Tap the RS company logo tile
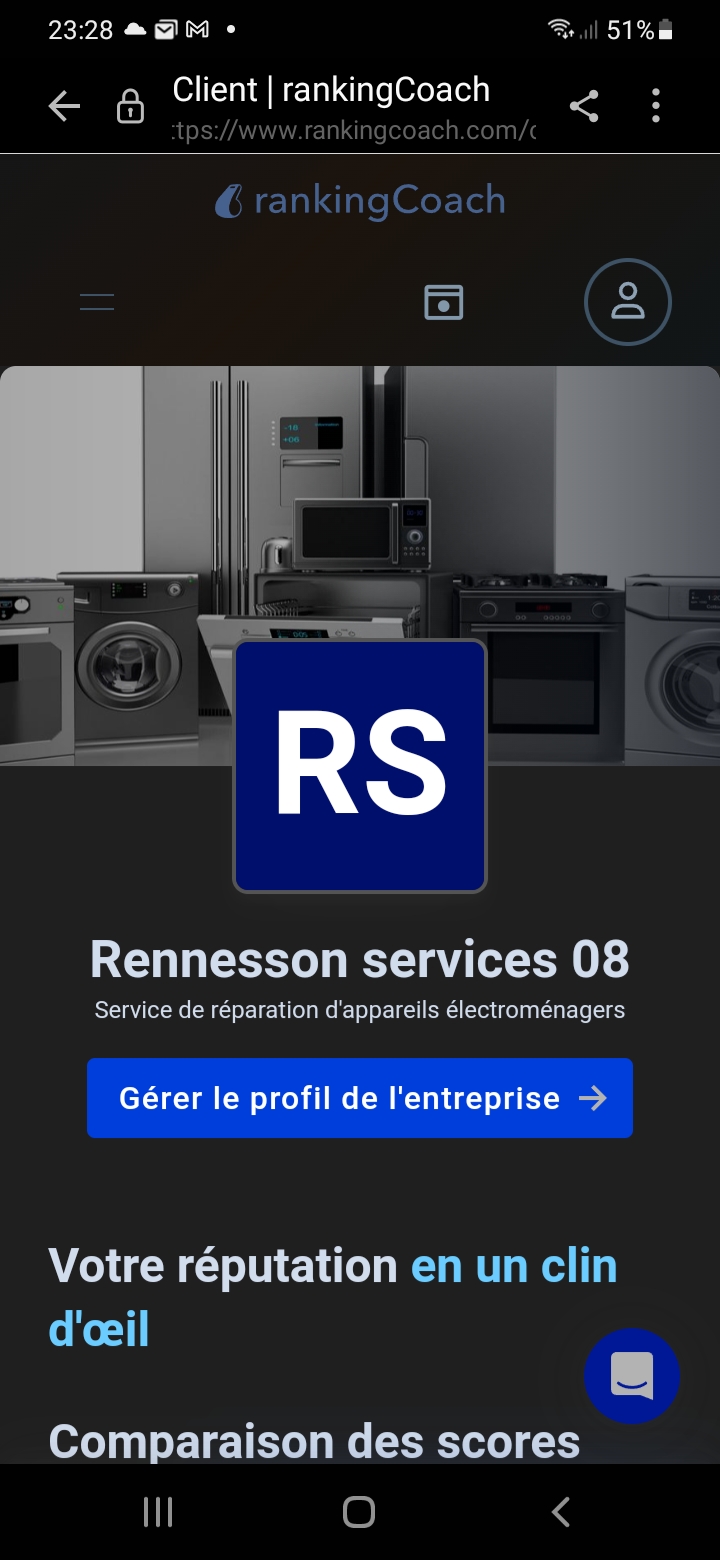Image resolution: width=720 pixels, height=1560 pixels. click(x=360, y=766)
